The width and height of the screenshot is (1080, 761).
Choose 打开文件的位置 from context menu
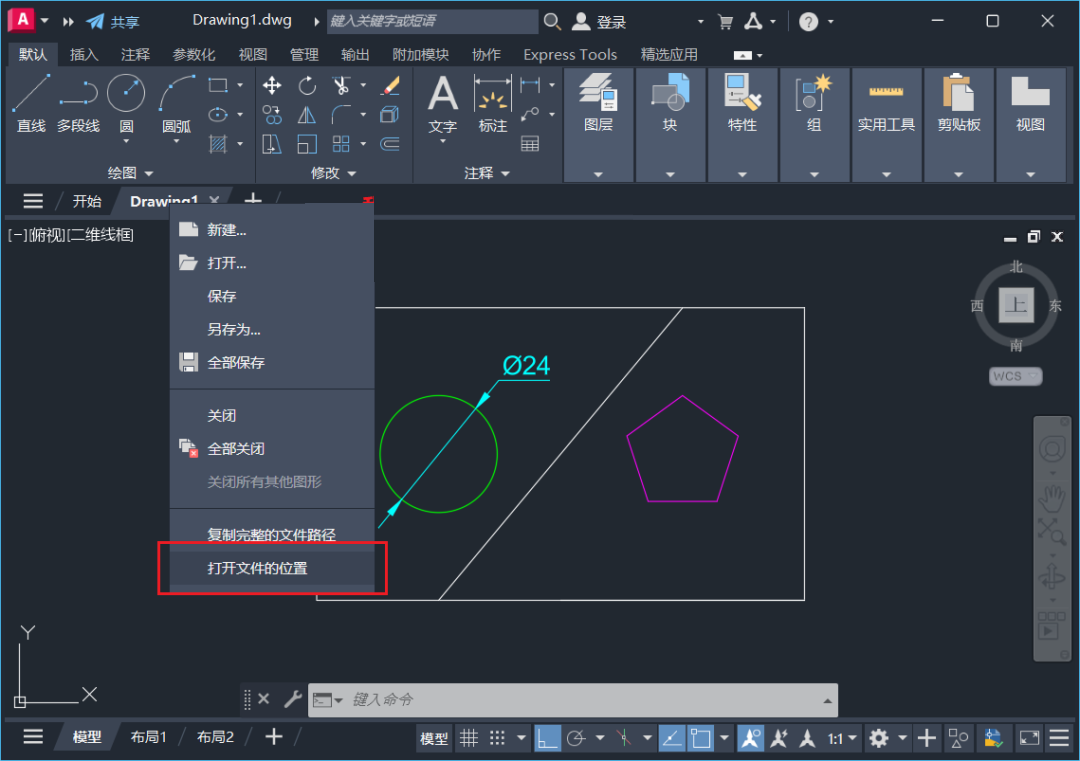257,568
